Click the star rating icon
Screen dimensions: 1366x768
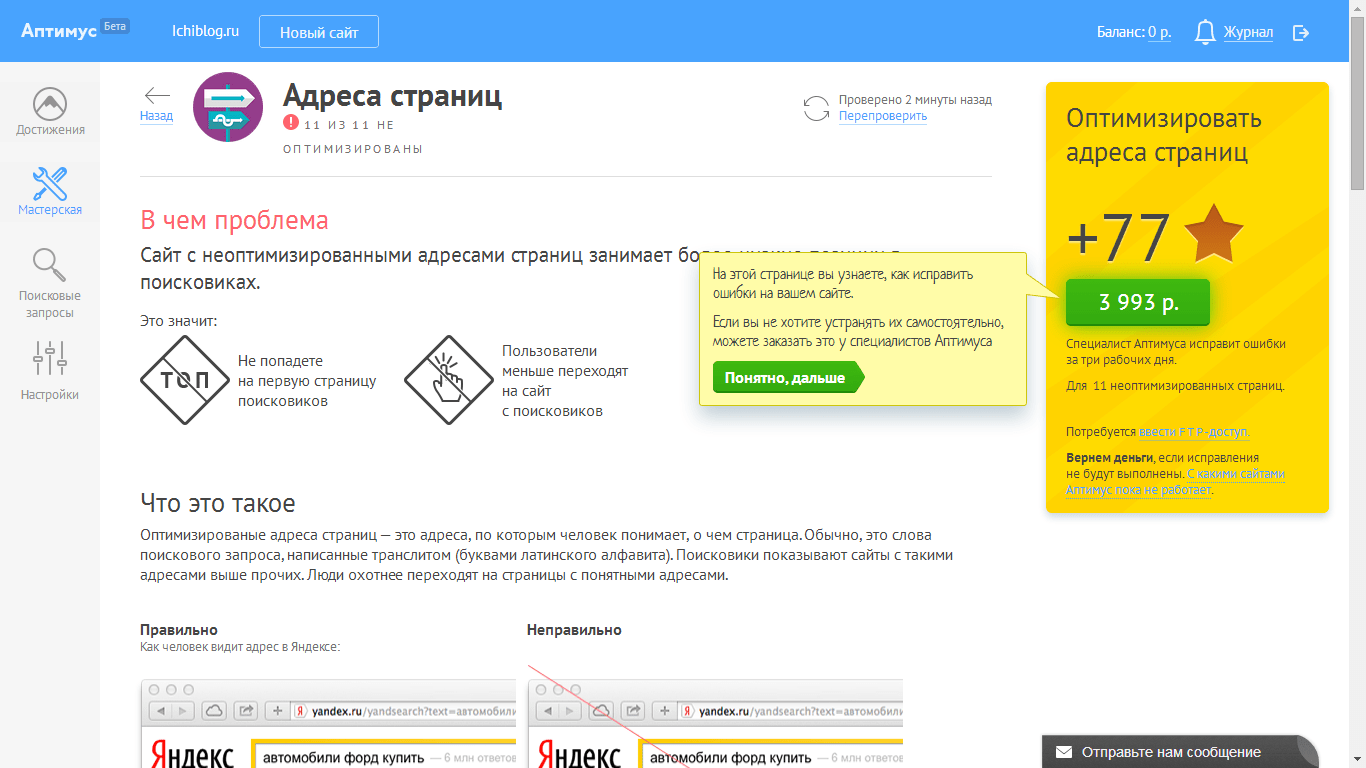point(1213,234)
